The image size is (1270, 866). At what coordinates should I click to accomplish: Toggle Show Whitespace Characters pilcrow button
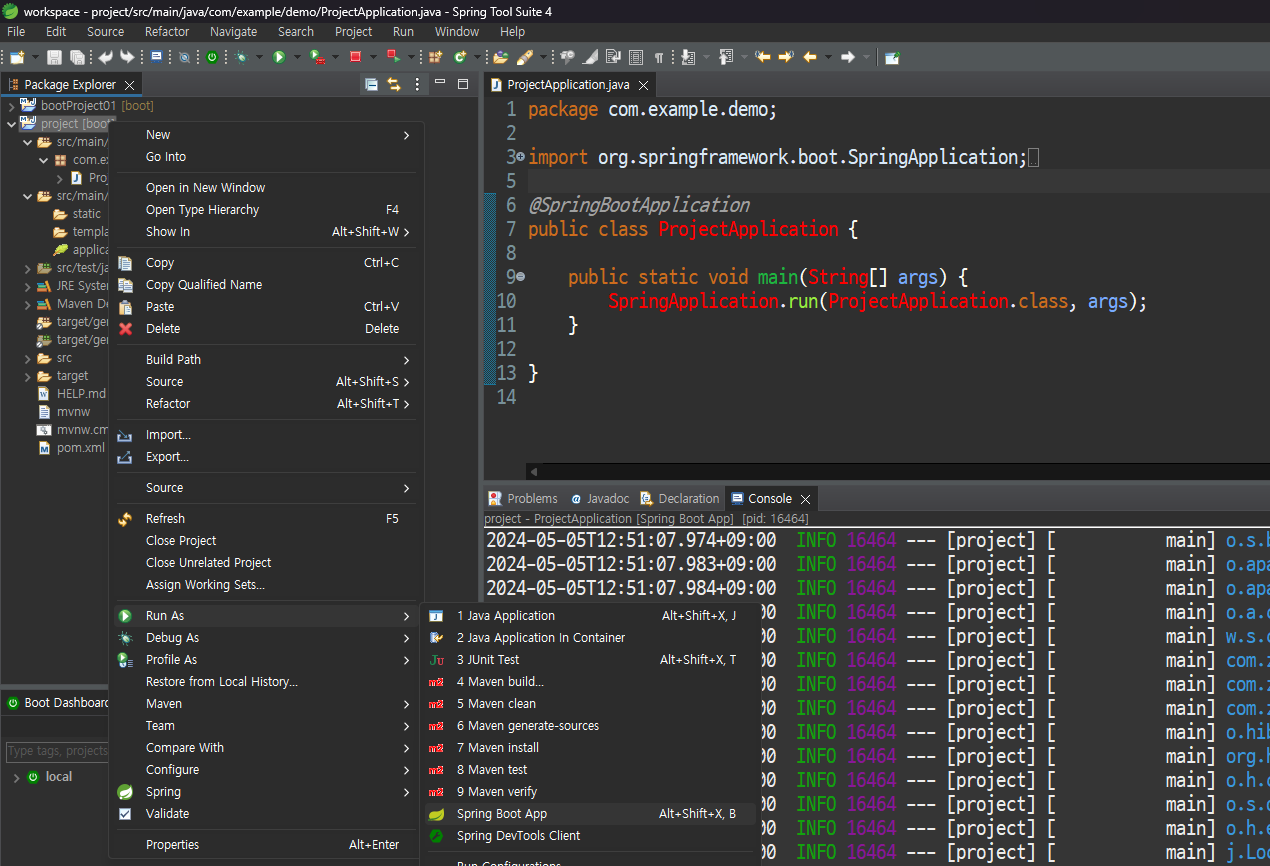[659, 58]
